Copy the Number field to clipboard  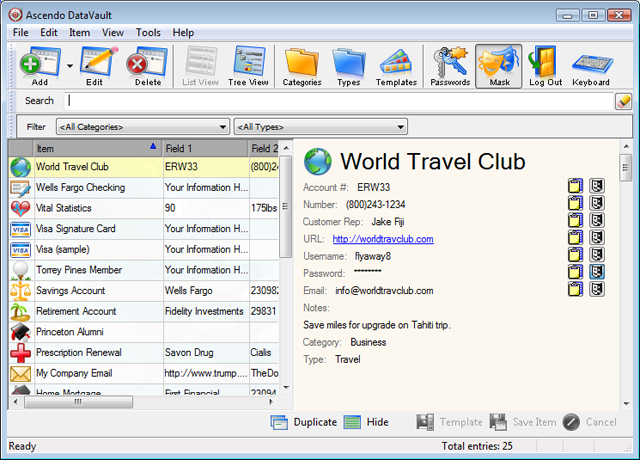click(x=575, y=203)
